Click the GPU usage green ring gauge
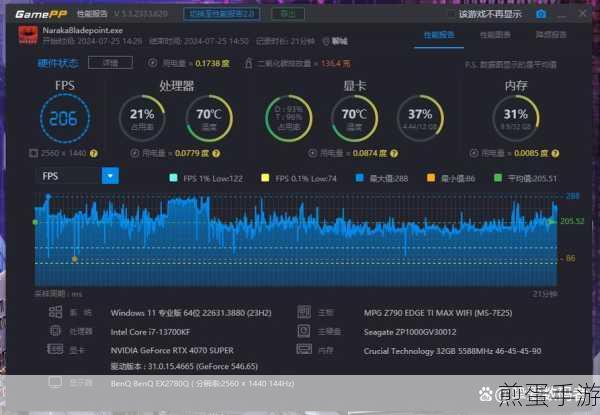Viewport: 600px width, 415px height. (289, 118)
